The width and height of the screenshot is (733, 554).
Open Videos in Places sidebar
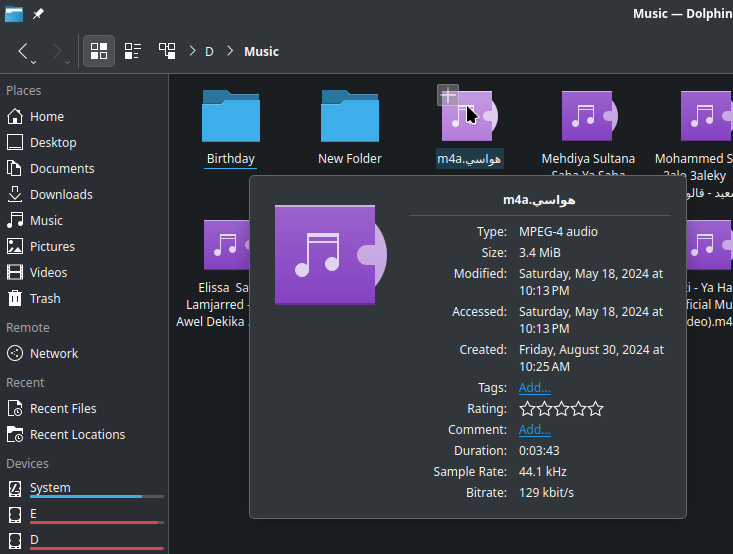click(84, 273)
